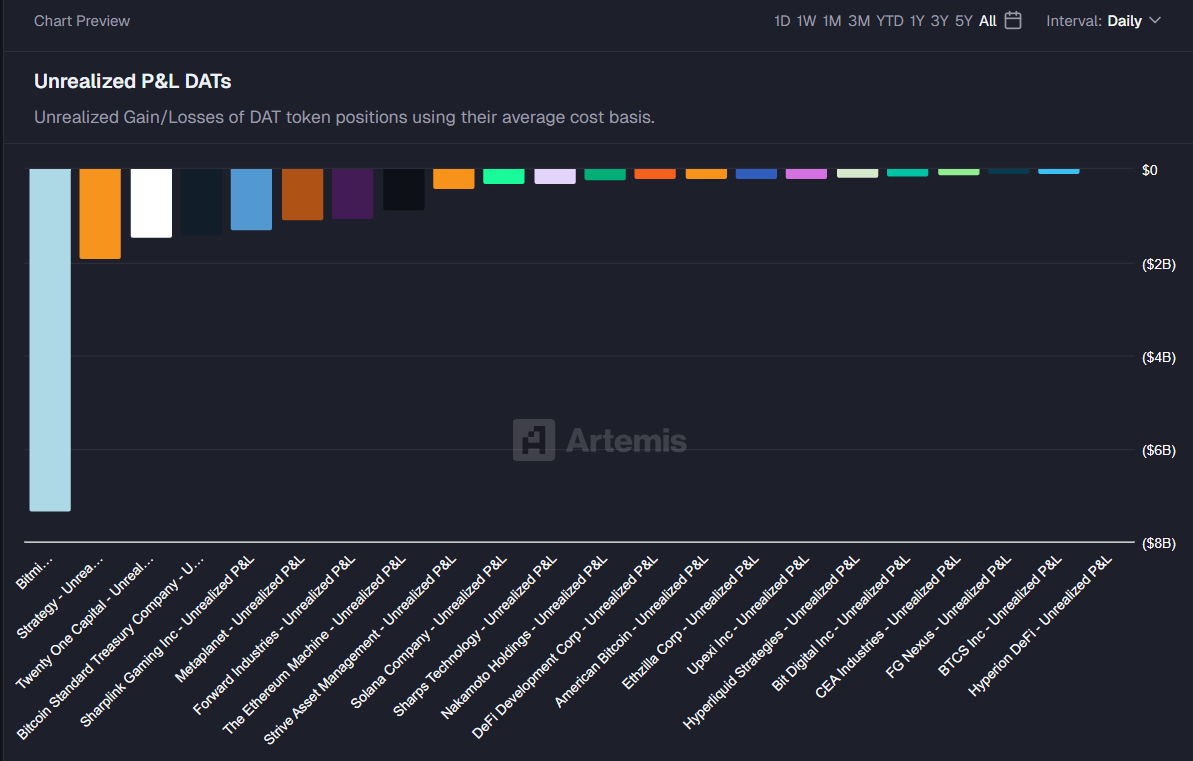Image resolution: width=1193 pixels, height=761 pixels.
Task: Expand the Interval Daily dropdown
Action: pos(1103,21)
